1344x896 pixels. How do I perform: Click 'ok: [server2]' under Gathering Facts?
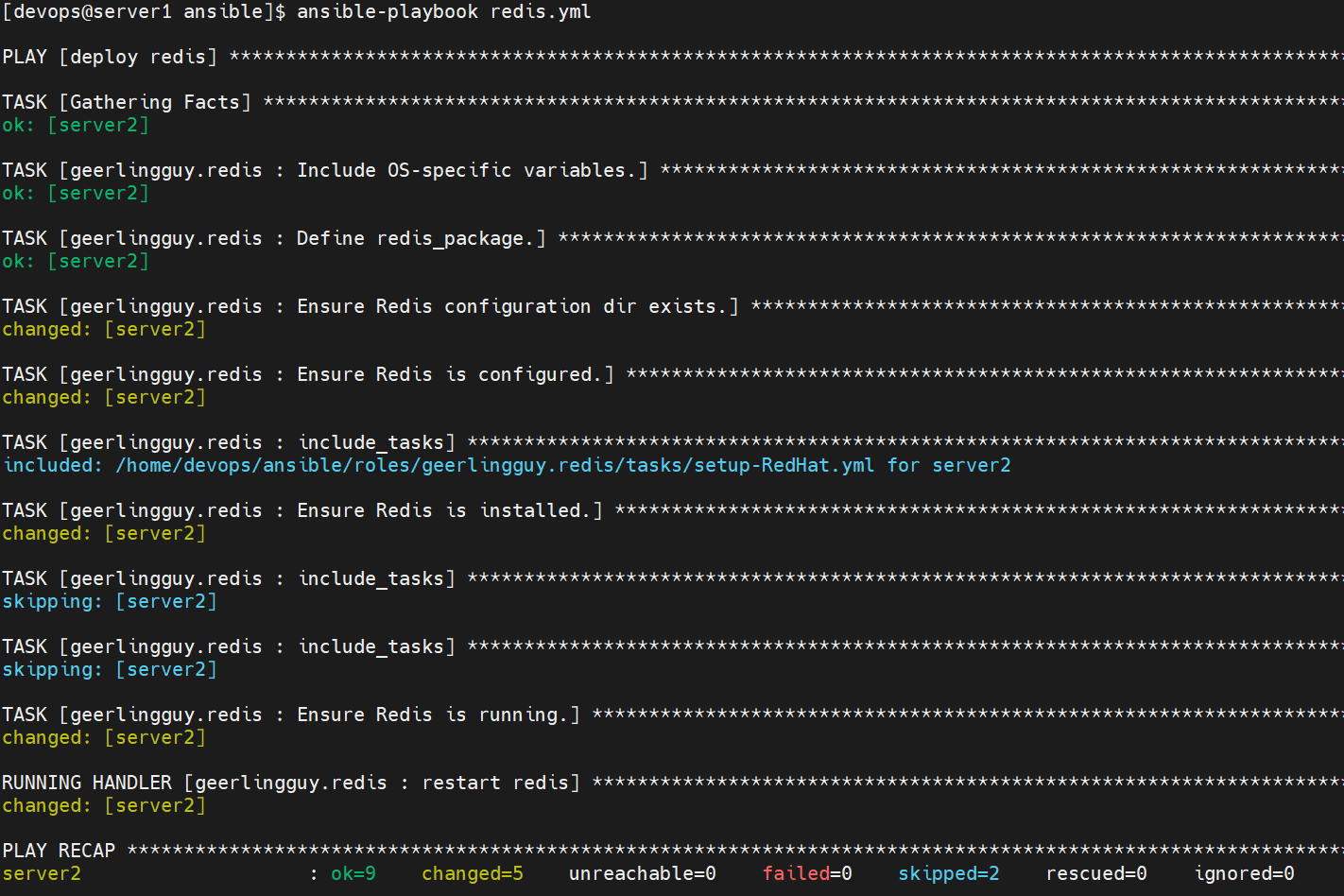coord(76,125)
